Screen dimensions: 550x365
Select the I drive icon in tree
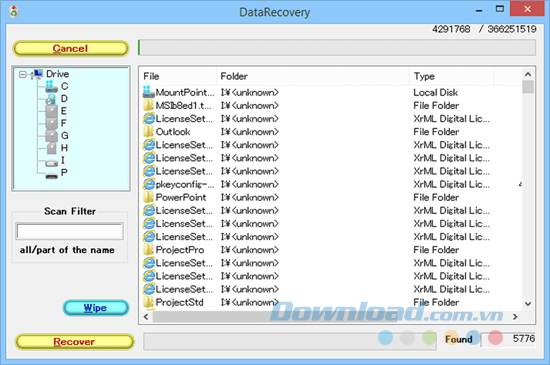point(52,163)
